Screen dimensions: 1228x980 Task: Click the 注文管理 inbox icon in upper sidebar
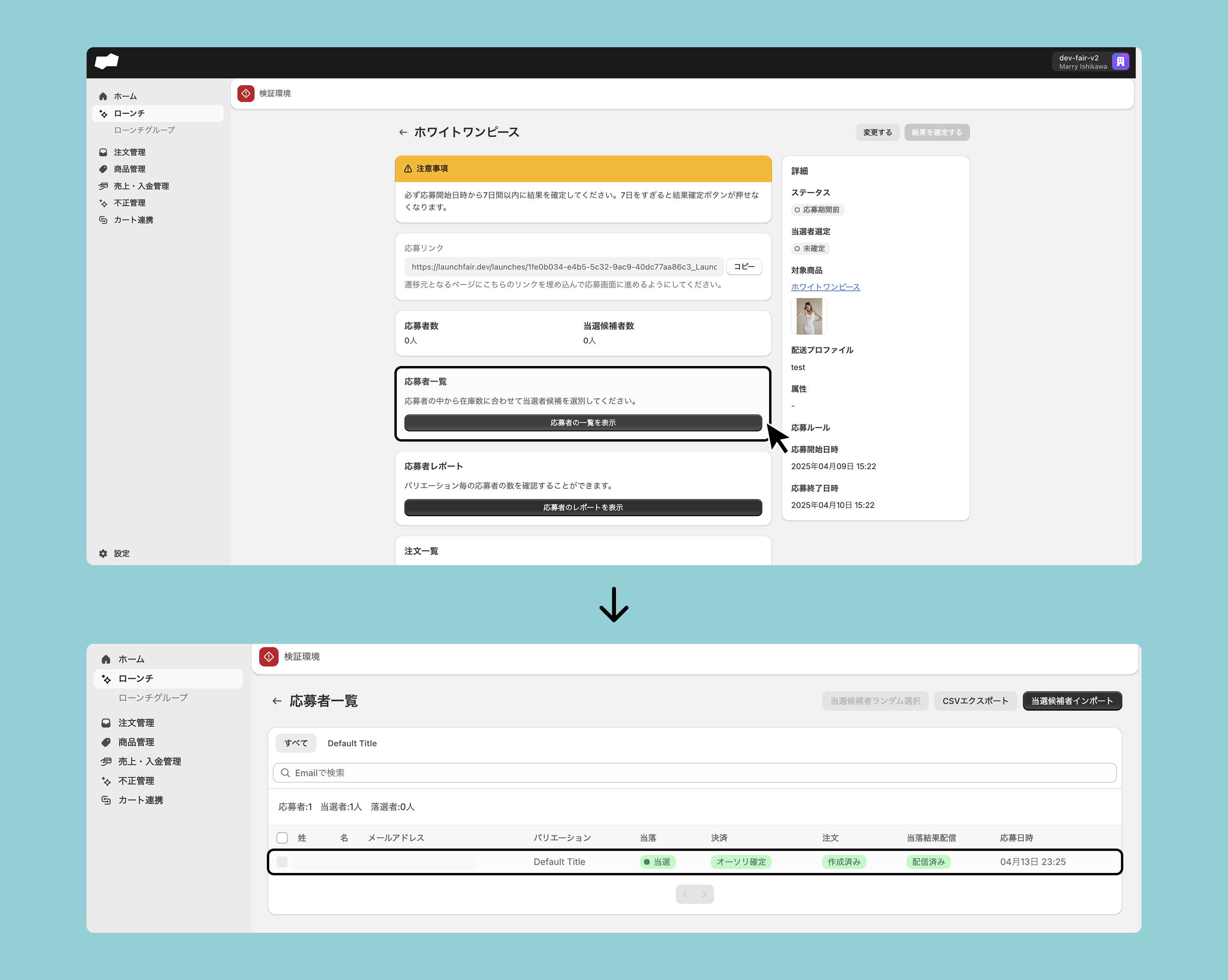(x=103, y=152)
